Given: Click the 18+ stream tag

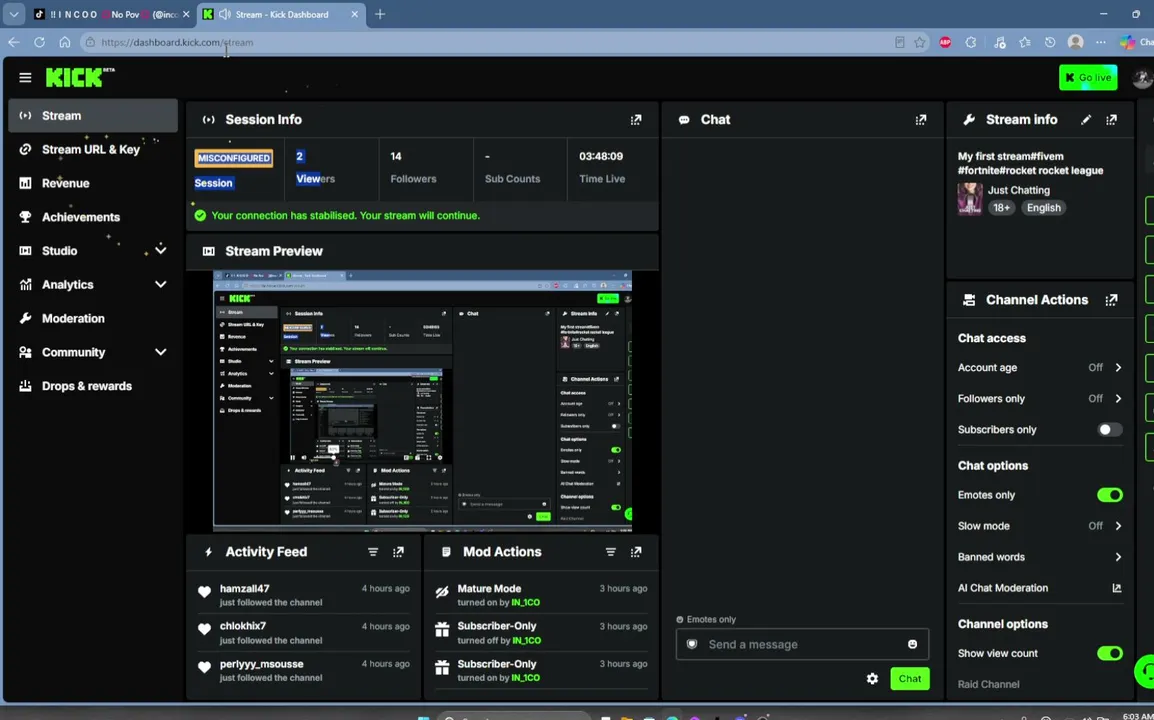Looking at the screenshot, I should (1002, 208).
